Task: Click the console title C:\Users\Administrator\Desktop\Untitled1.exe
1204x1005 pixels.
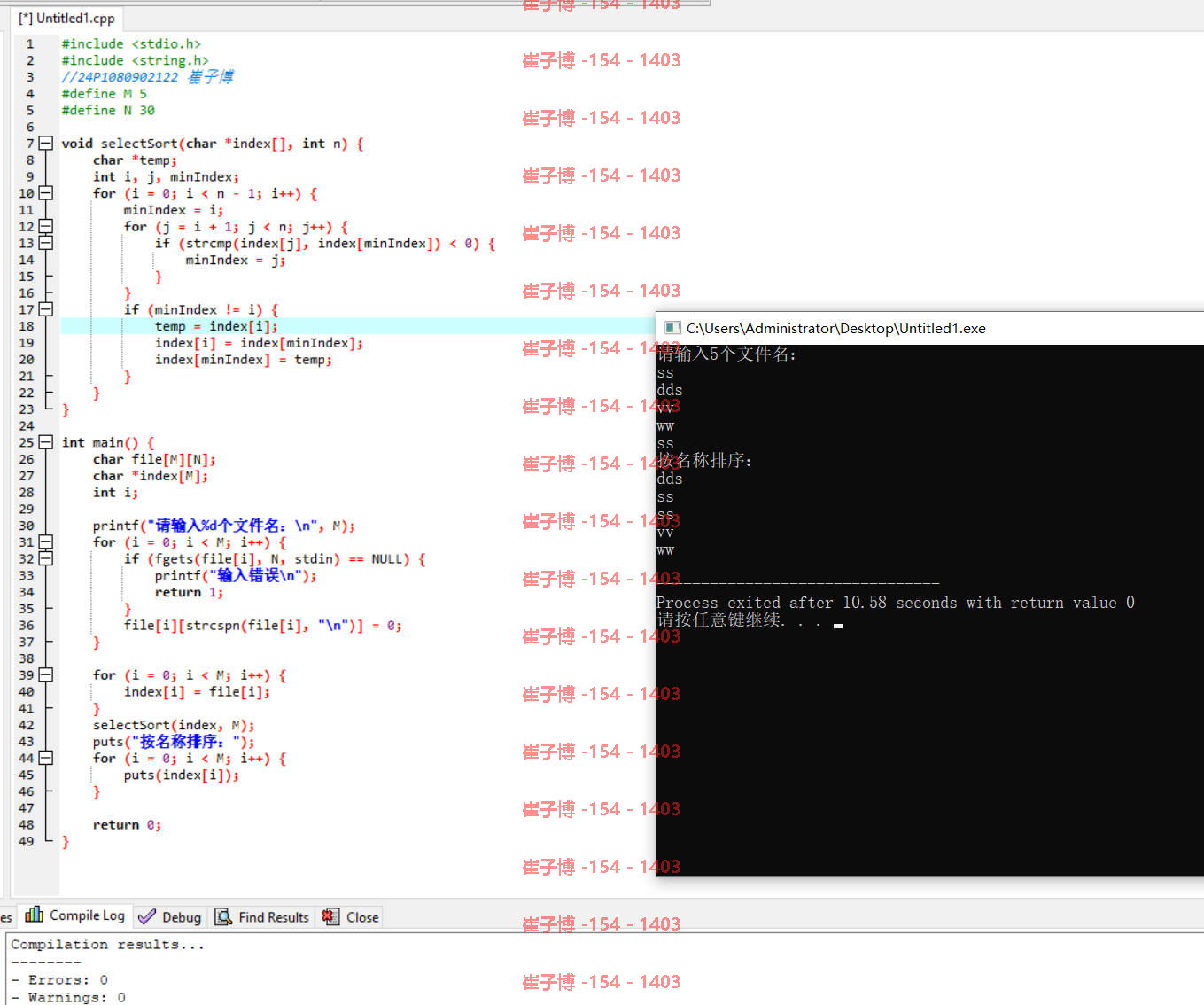Action: coord(835,328)
